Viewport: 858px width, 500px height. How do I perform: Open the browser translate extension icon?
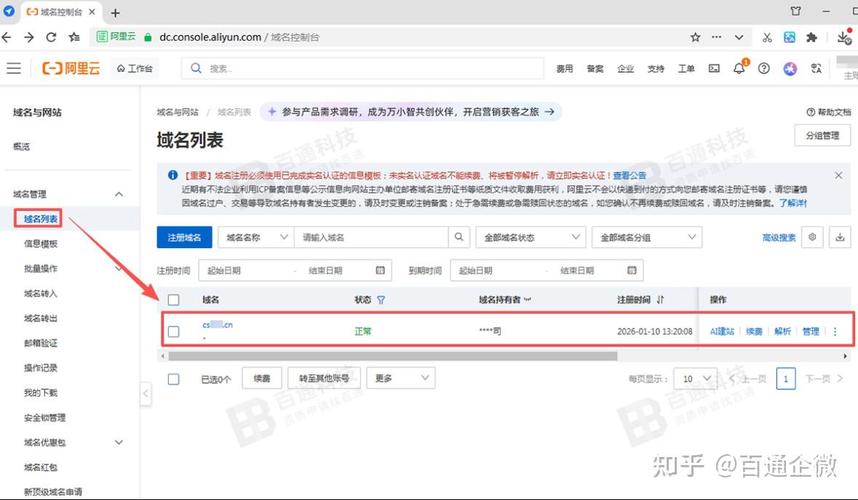tap(790, 37)
